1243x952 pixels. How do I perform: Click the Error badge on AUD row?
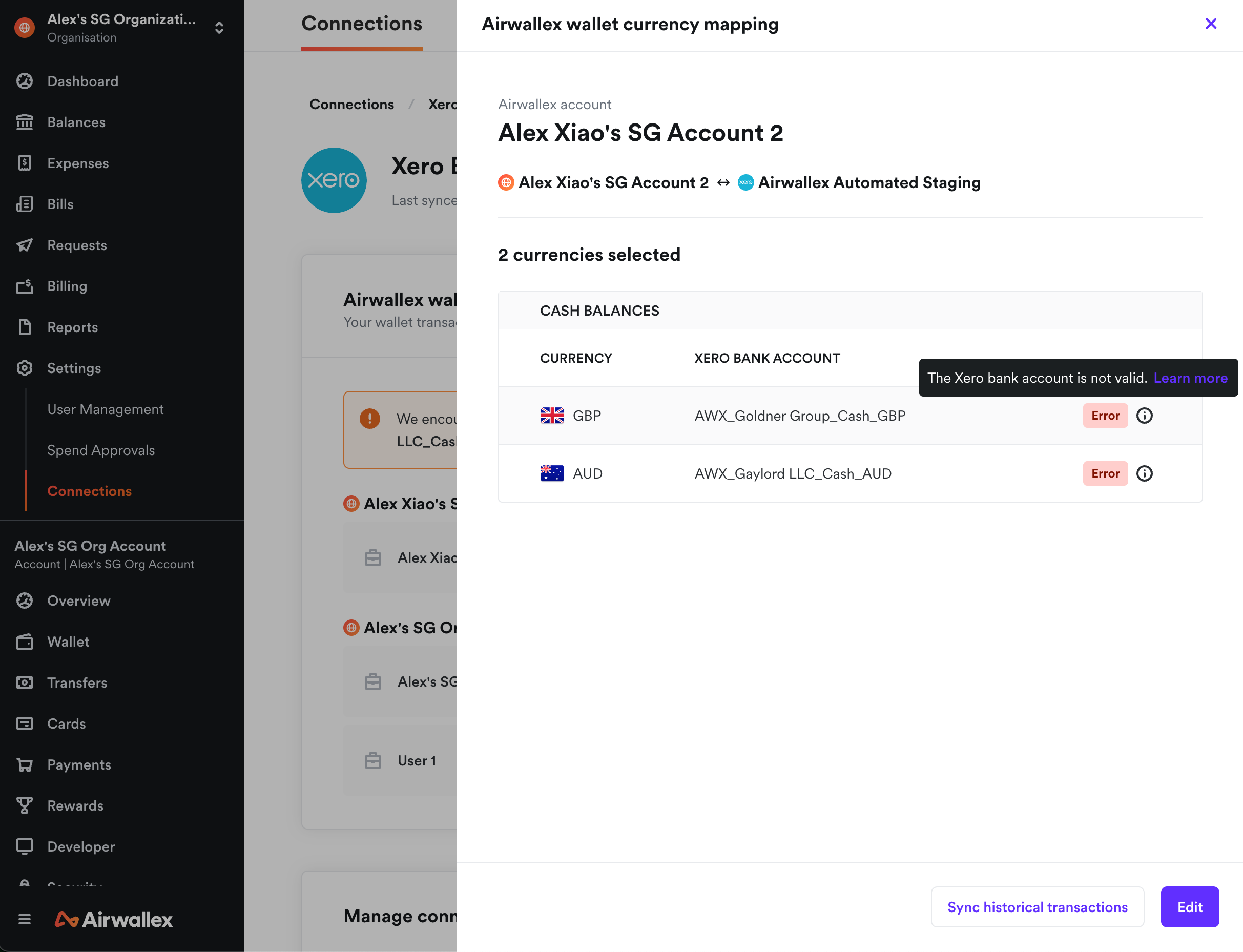[x=1105, y=473]
